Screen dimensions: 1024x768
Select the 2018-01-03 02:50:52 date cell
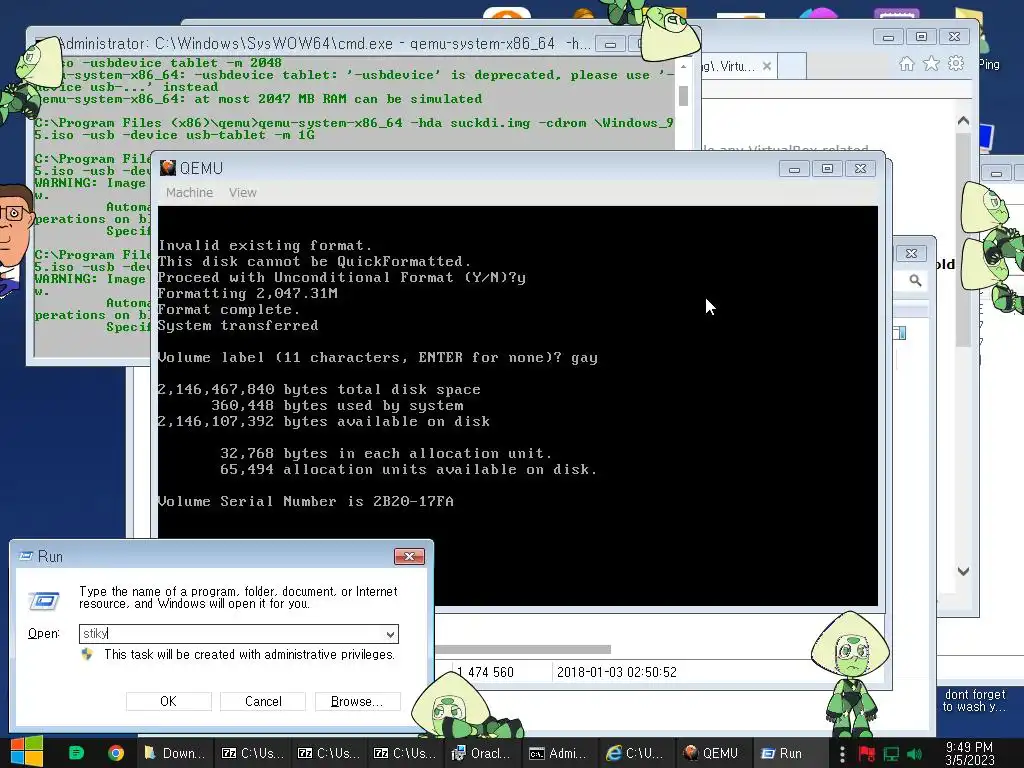tap(617, 672)
